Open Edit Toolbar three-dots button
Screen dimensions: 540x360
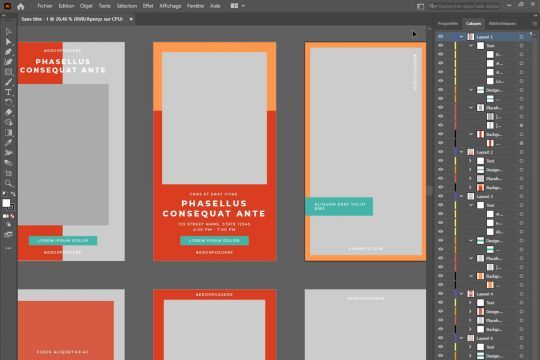[x=8, y=248]
